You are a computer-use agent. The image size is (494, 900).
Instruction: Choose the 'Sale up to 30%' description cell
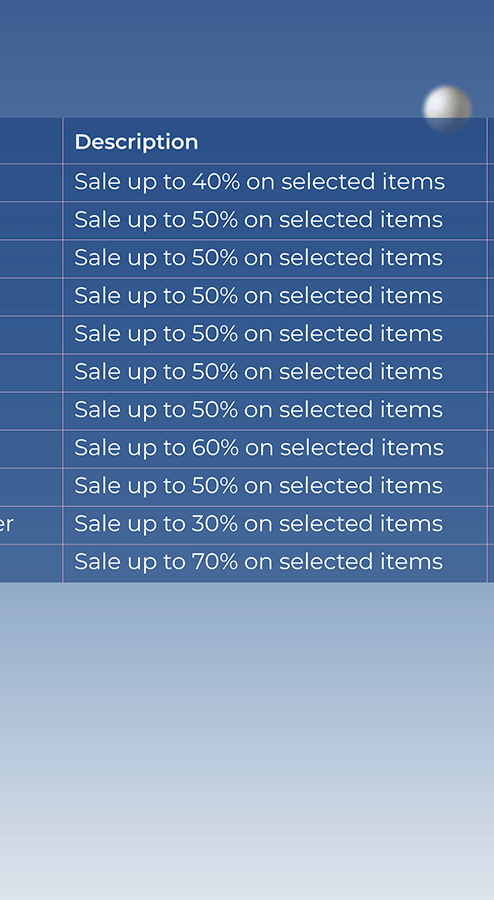coord(274,525)
